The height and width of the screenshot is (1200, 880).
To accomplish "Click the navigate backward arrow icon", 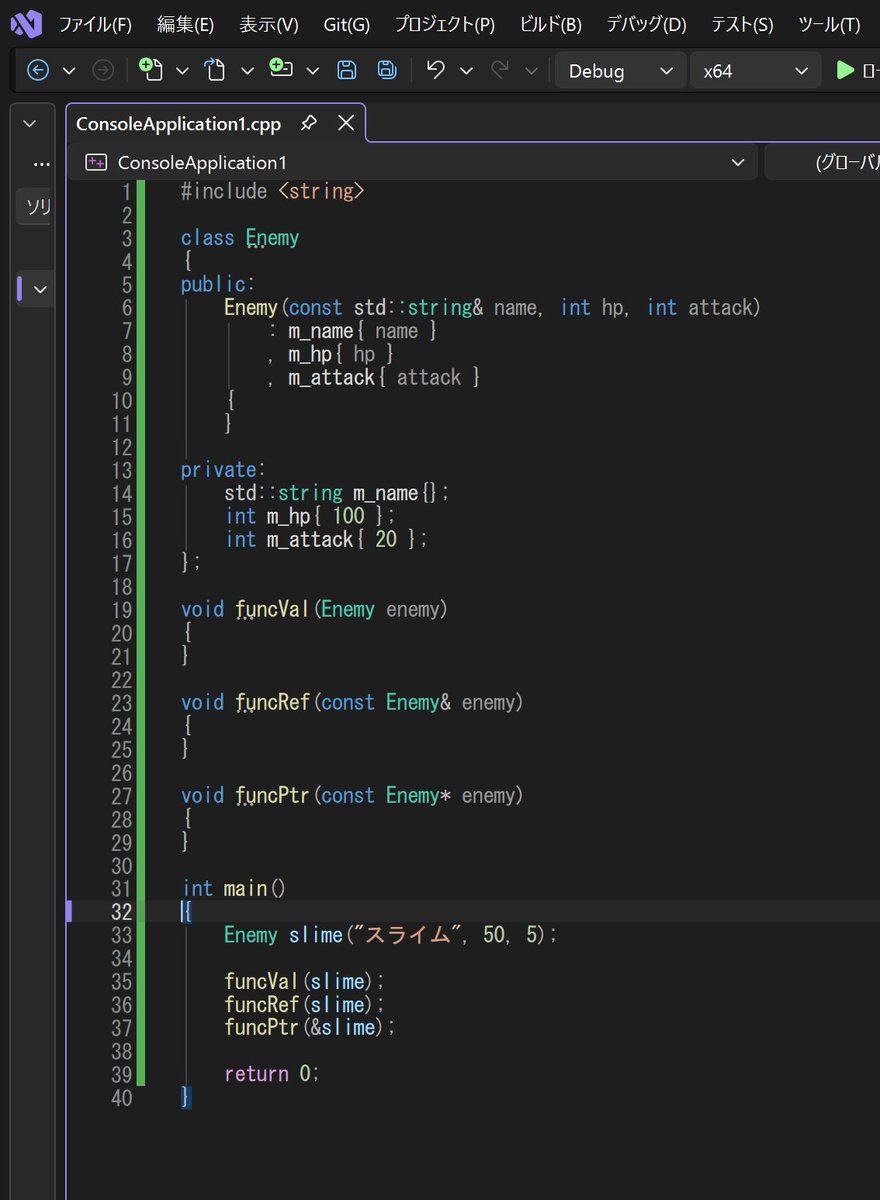I will coord(38,70).
